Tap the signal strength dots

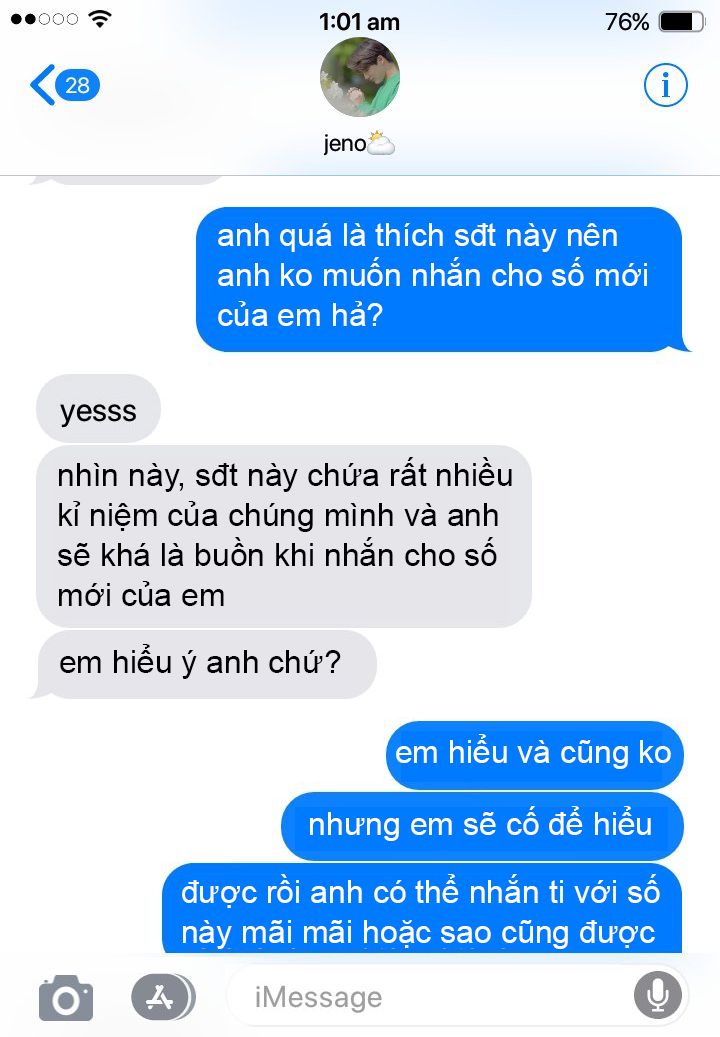click(x=44, y=19)
